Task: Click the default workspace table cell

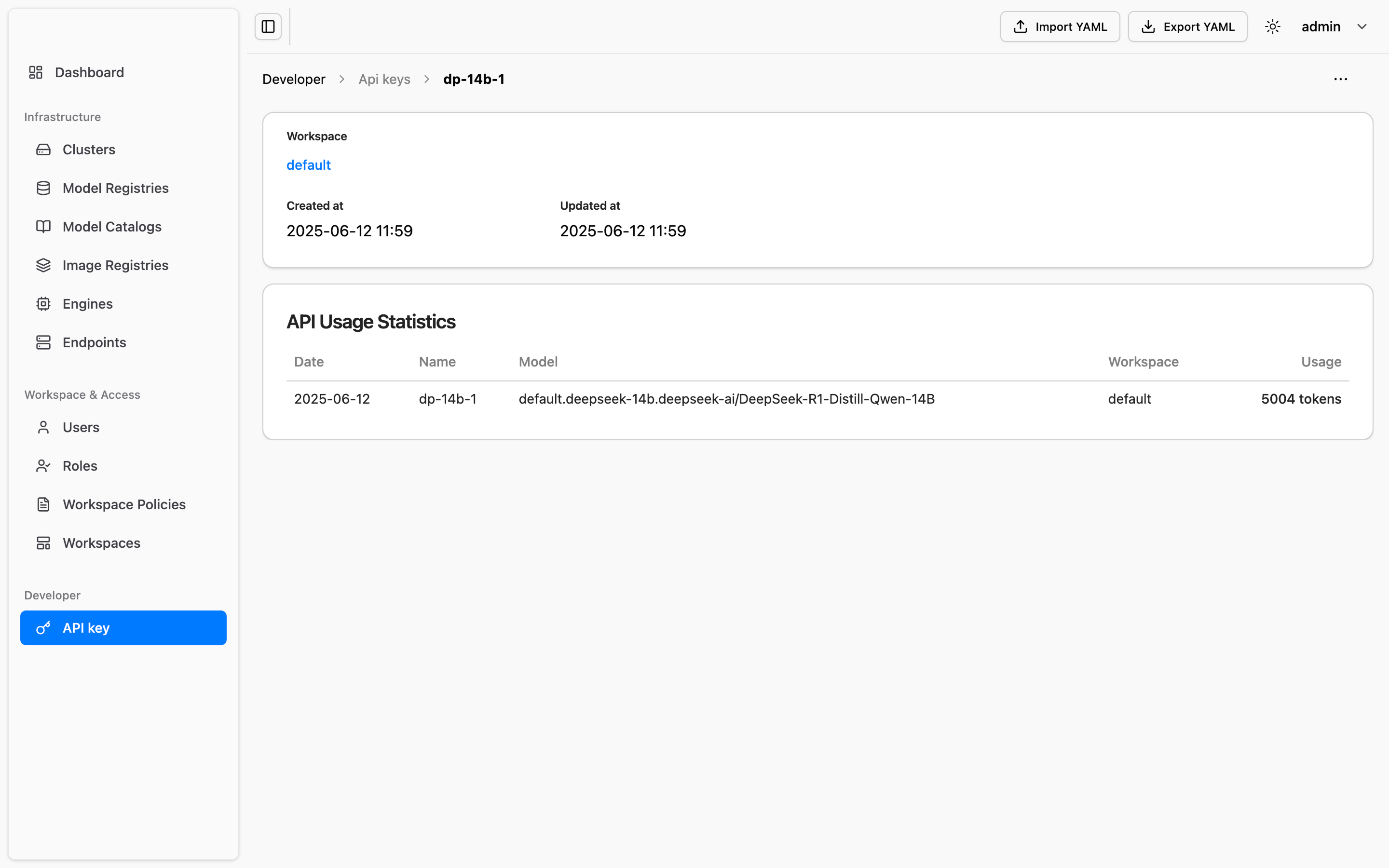Action: (1129, 399)
